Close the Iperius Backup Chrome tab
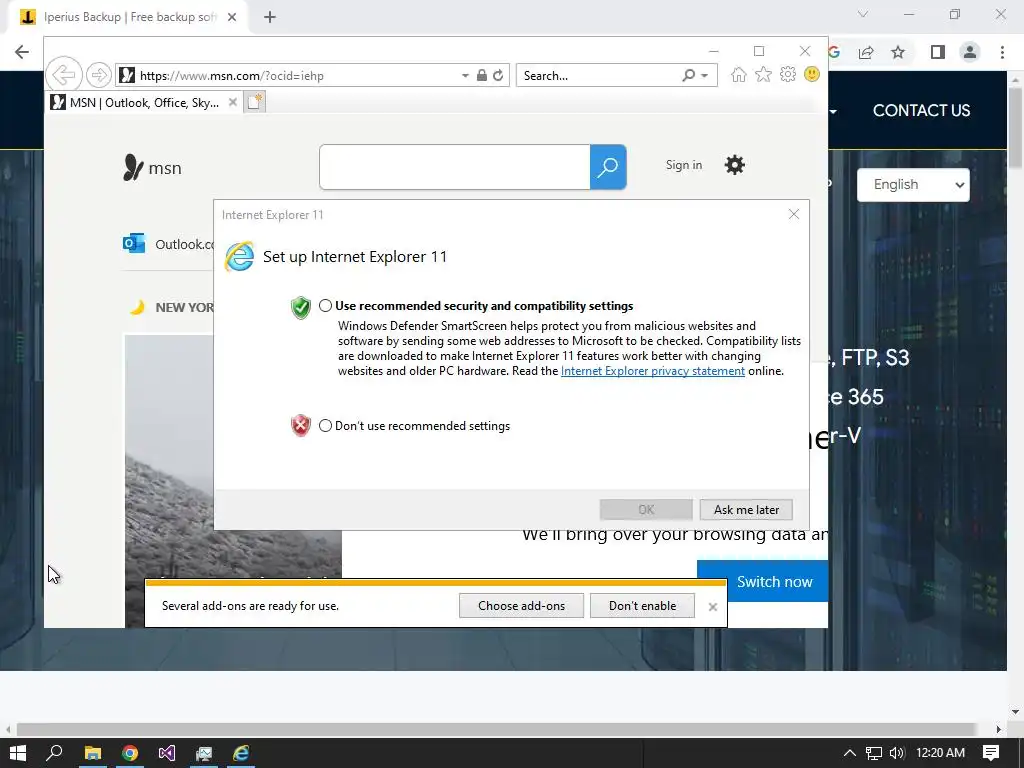1024x768 pixels. pos(232,17)
